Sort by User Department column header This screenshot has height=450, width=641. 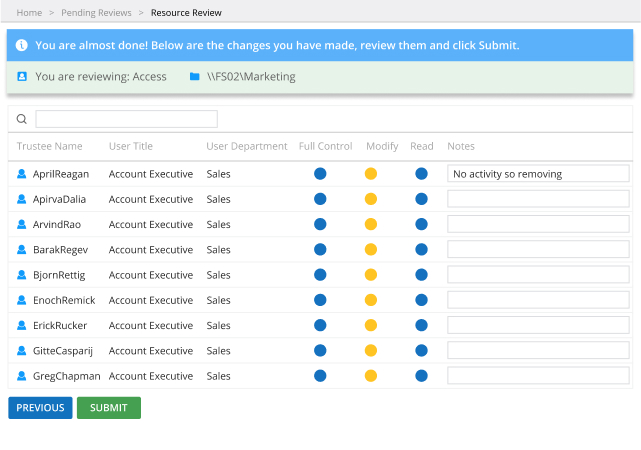(x=246, y=146)
